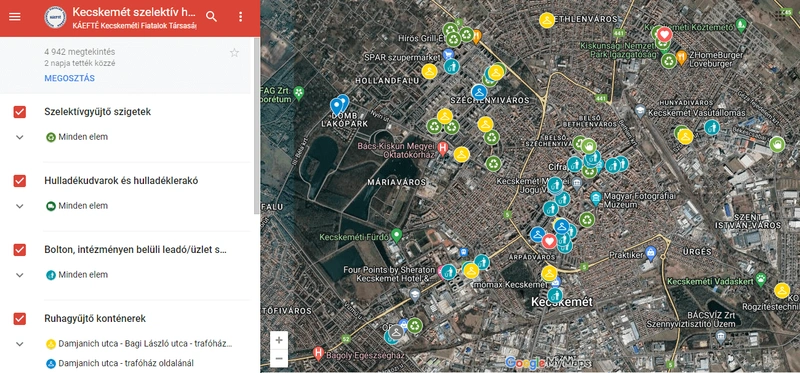
Task: Click the red heart marker near Köztemető
Action: tap(664, 35)
